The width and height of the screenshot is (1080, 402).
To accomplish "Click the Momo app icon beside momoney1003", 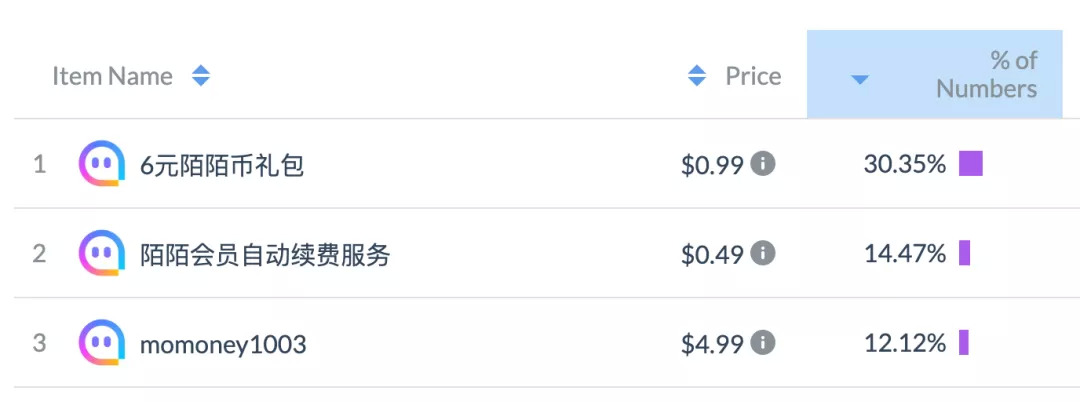I will tap(102, 344).
